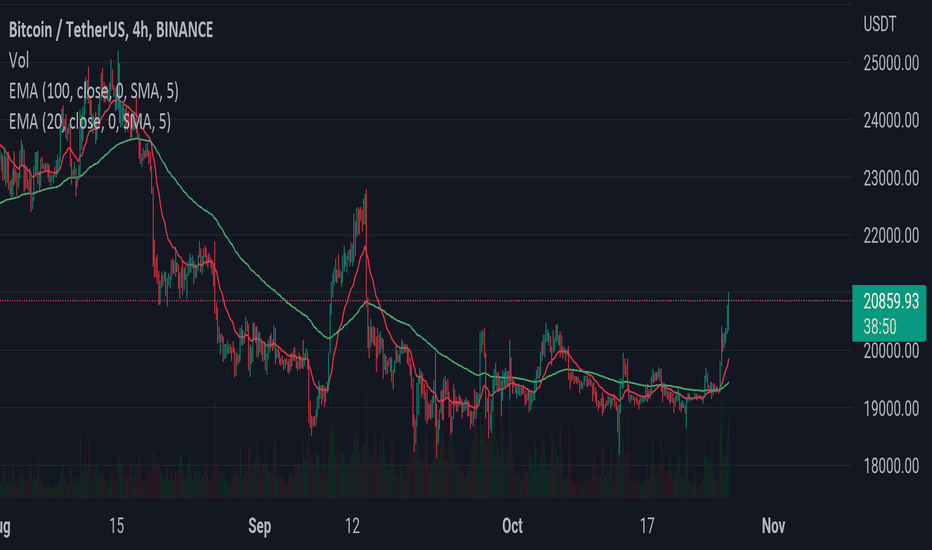Click the current price tag 20859.93

point(891,301)
